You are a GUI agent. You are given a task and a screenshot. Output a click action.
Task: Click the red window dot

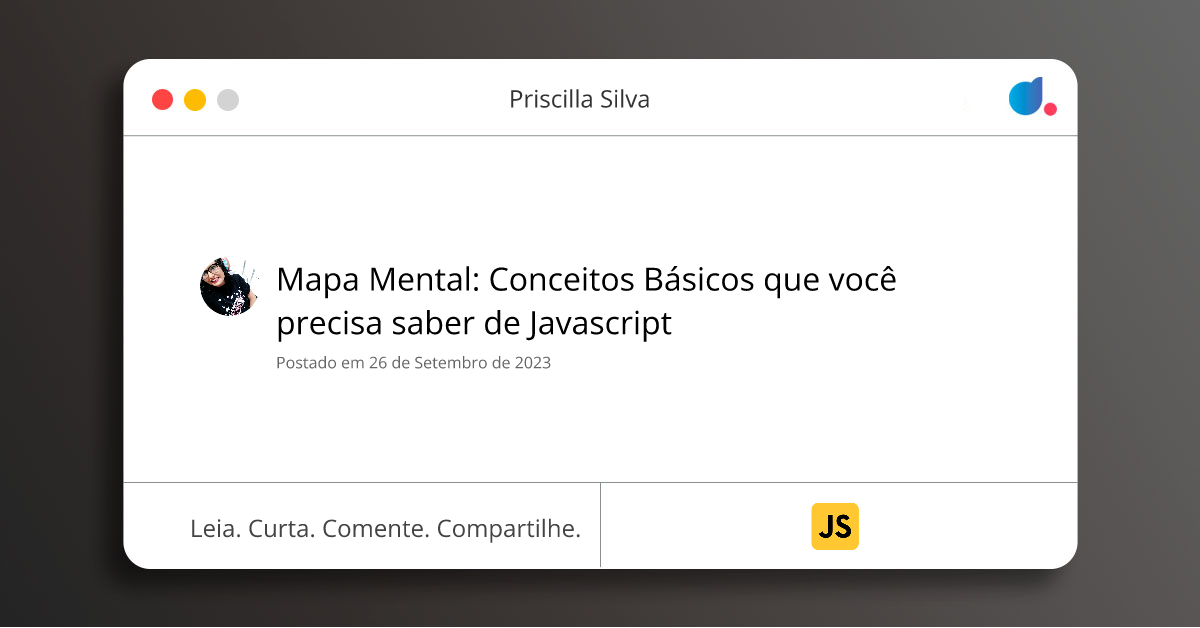(x=162, y=100)
